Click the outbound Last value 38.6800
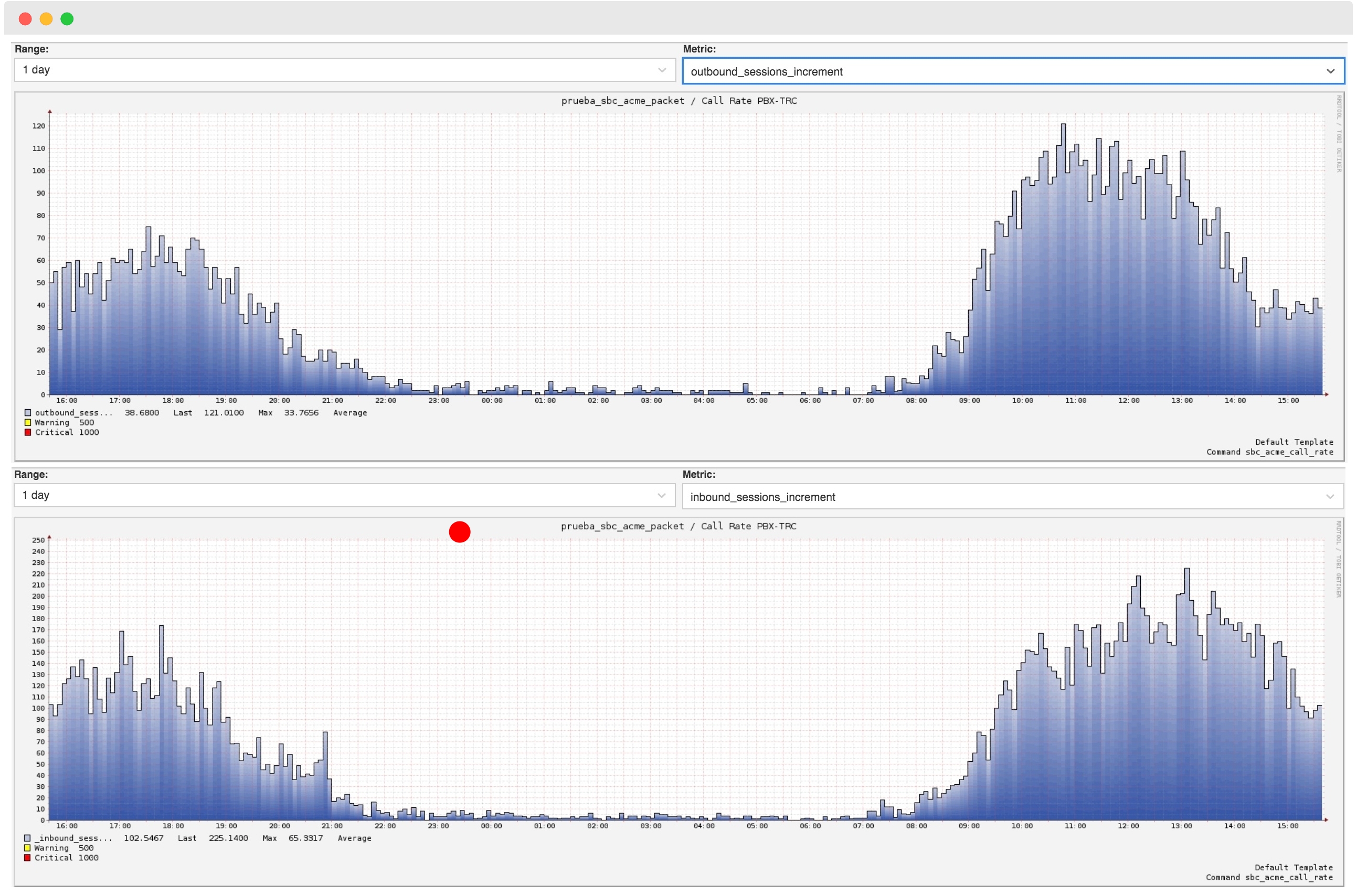 142,412
